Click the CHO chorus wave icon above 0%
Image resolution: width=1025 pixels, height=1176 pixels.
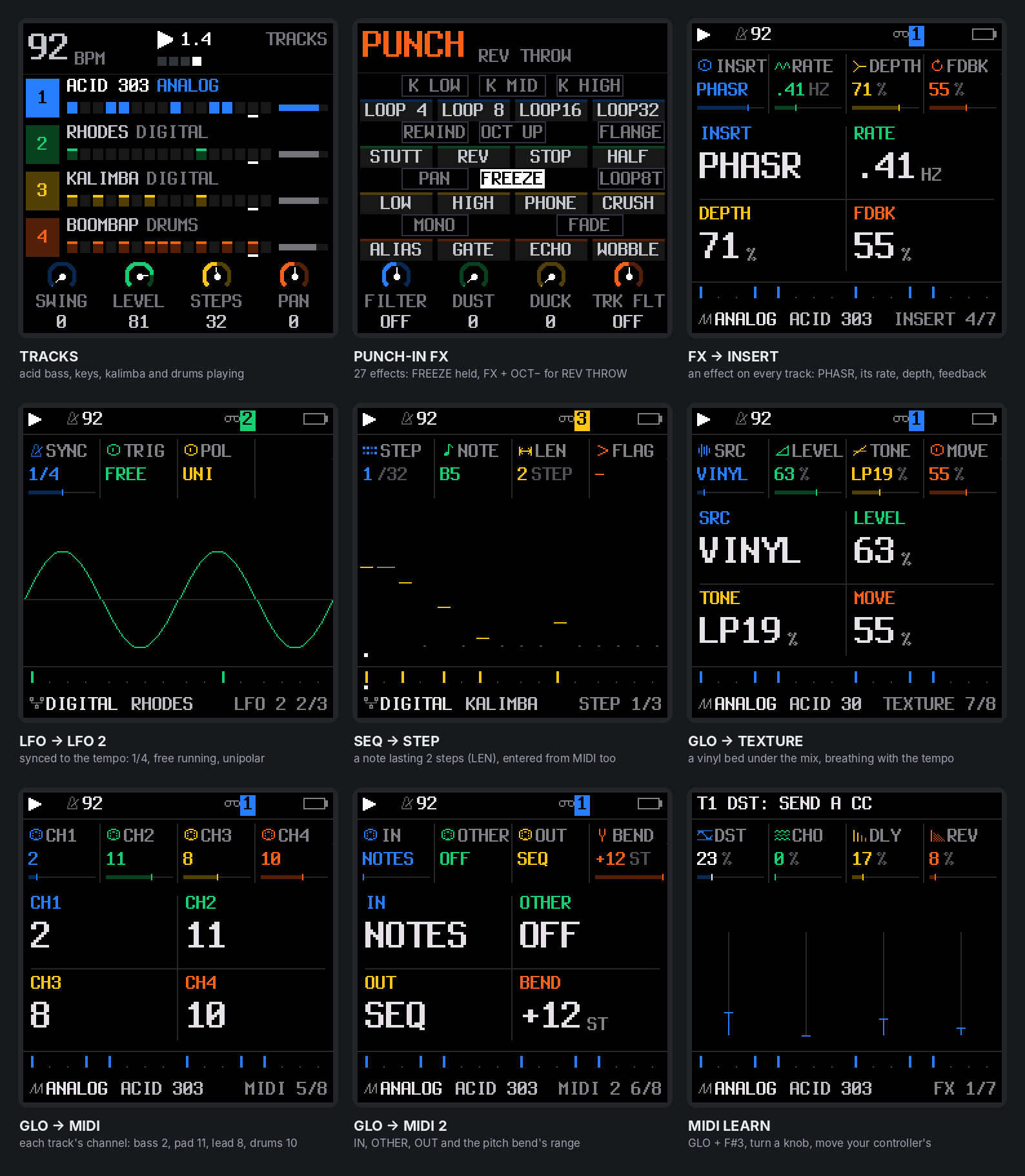pos(782,835)
